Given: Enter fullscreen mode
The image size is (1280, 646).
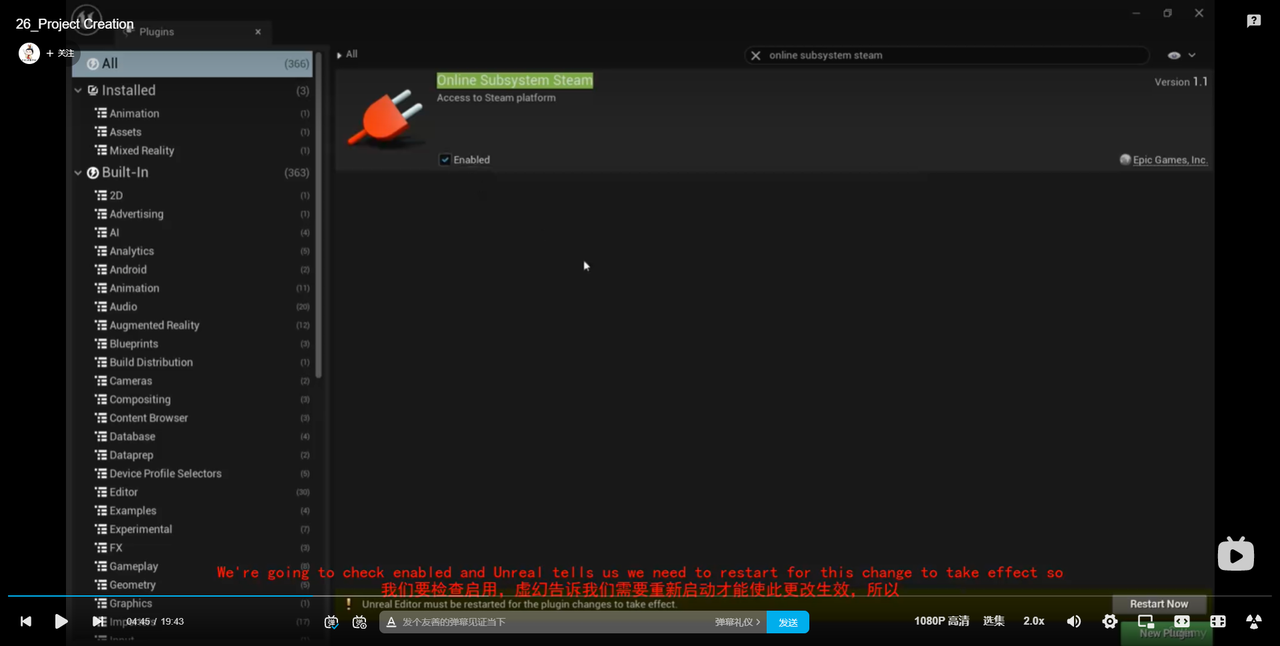Looking at the screenshot, I should (x=1254, y=621).
